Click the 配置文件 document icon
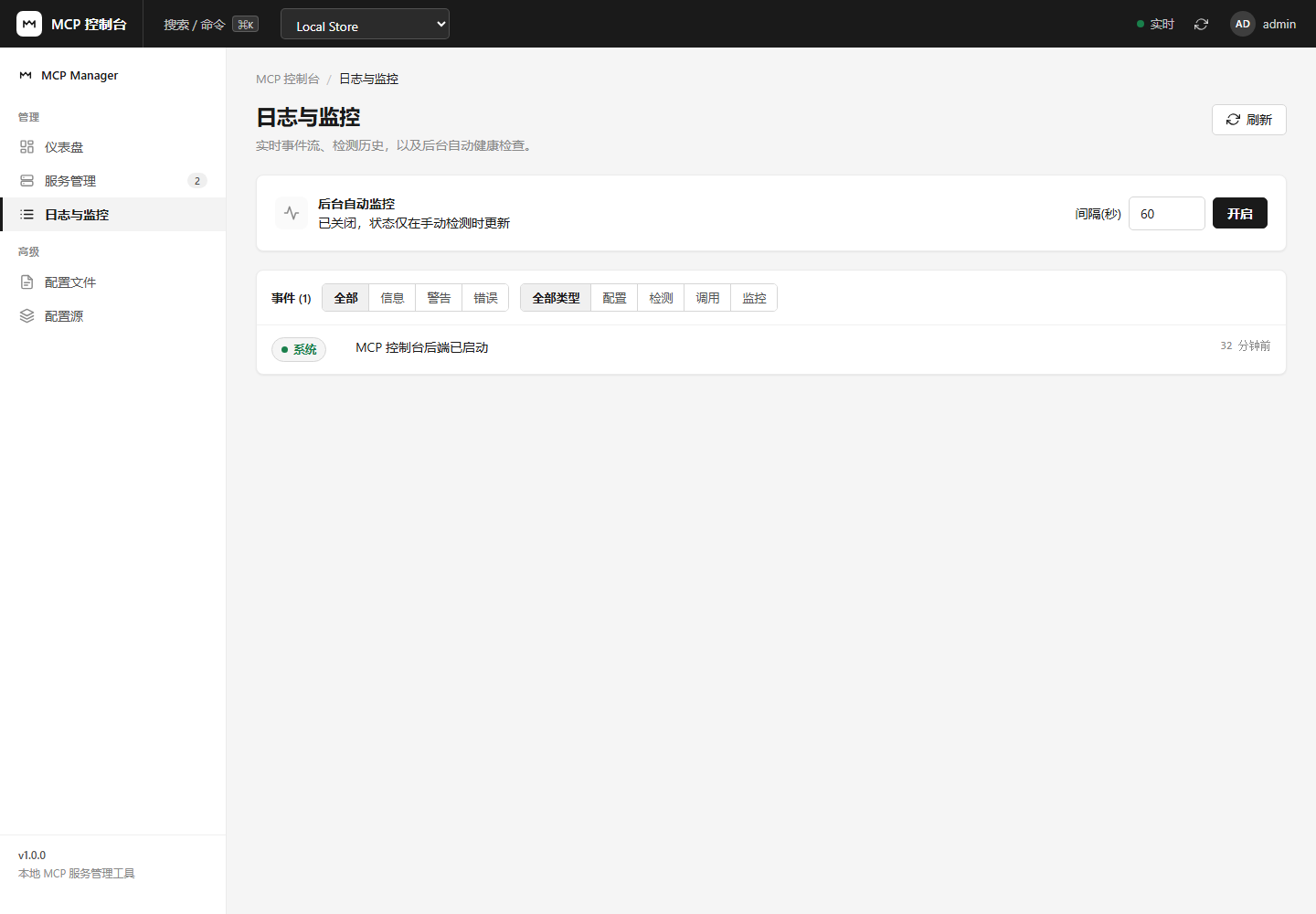 (27, 282)
